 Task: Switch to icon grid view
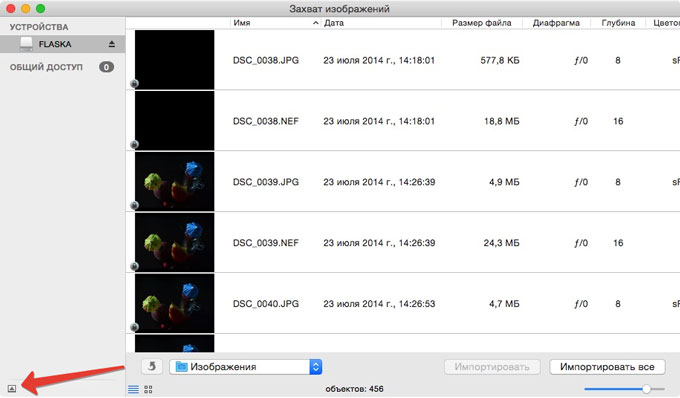point(148,389)
